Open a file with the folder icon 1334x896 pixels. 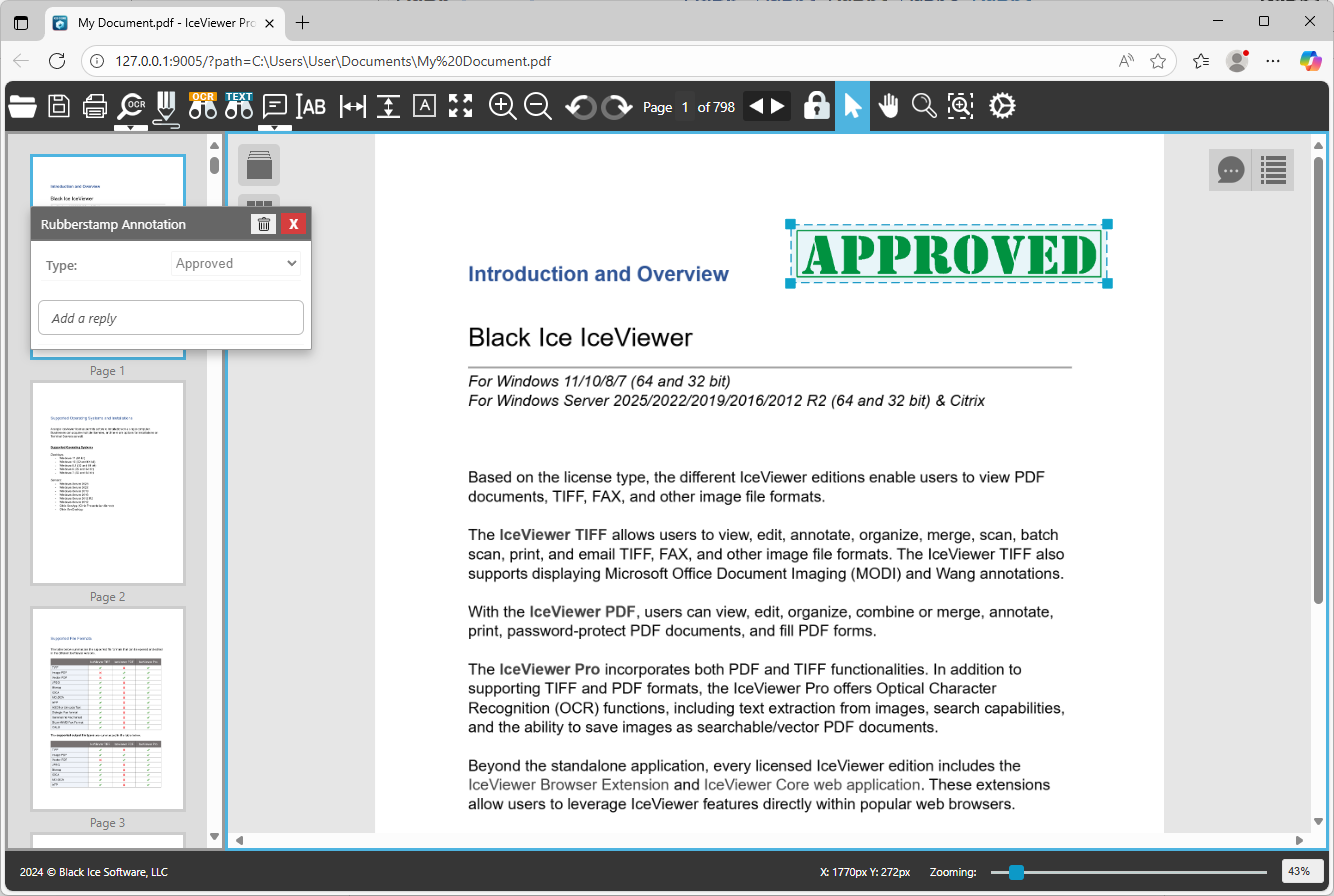[22, 106]
